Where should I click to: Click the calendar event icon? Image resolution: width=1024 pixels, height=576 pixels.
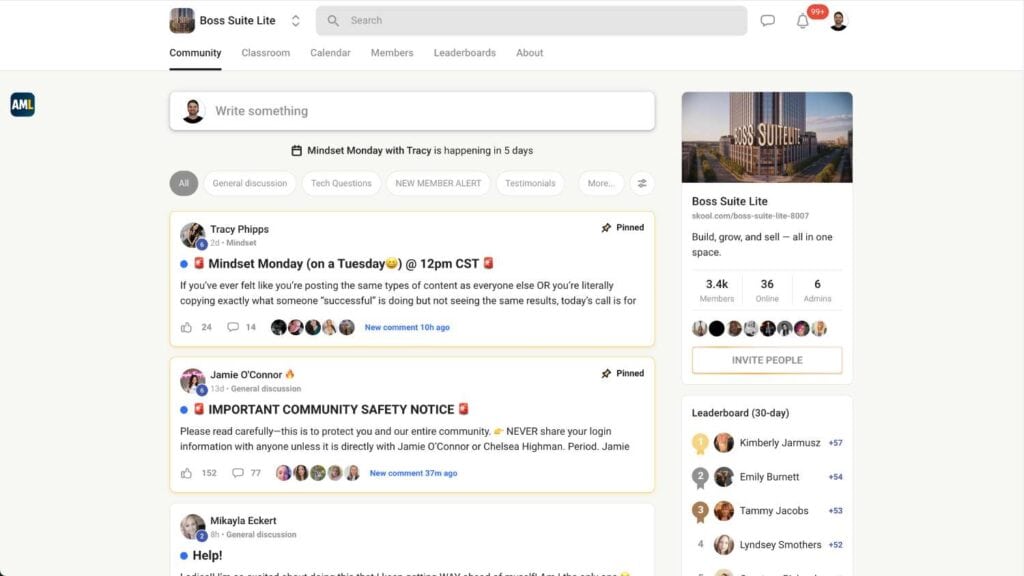[x=296, y=151]
